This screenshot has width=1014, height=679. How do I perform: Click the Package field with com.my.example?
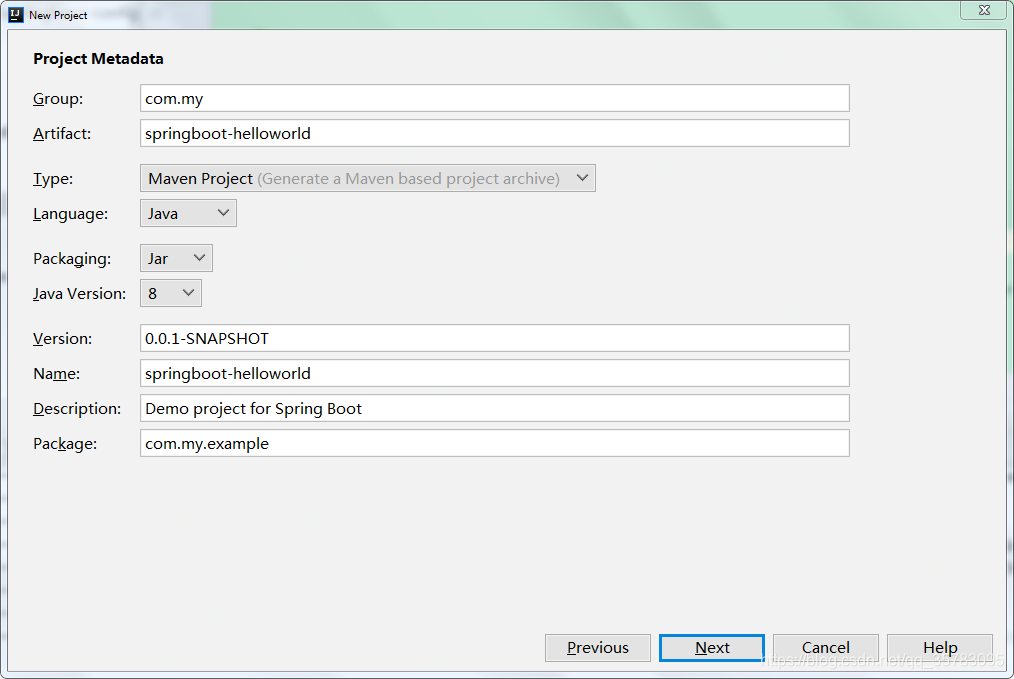495,443
